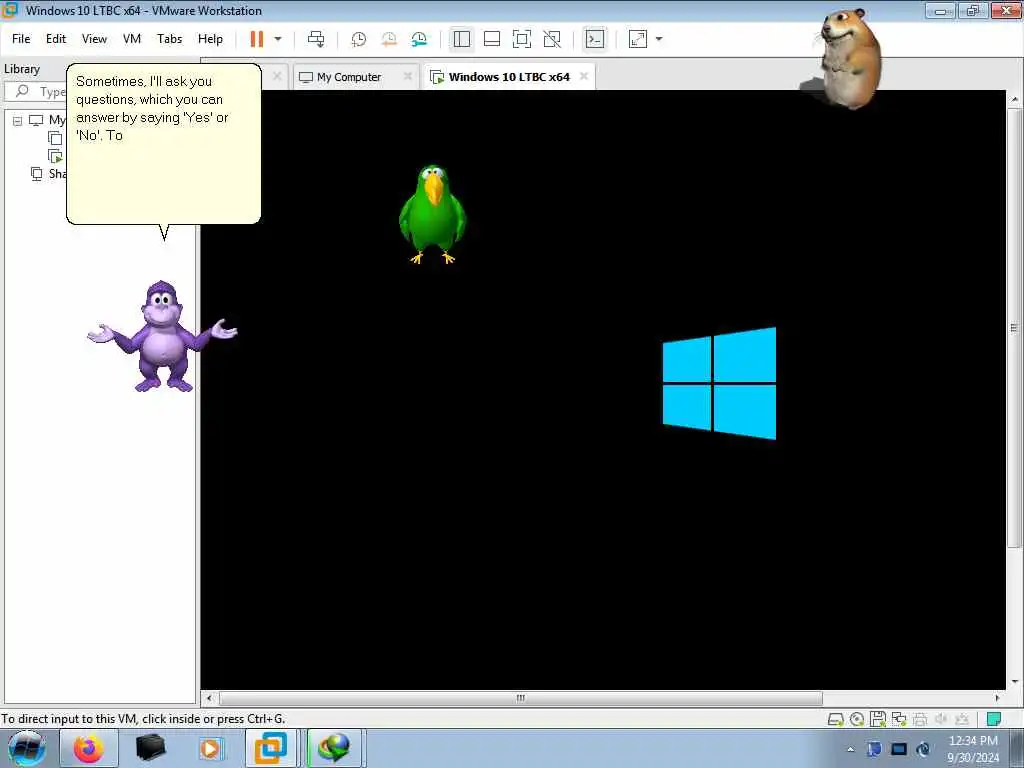The width and height of the screenshot is (1024, 768).
Task: Show hidden system tray icons
Action: (x=850, y=750)
